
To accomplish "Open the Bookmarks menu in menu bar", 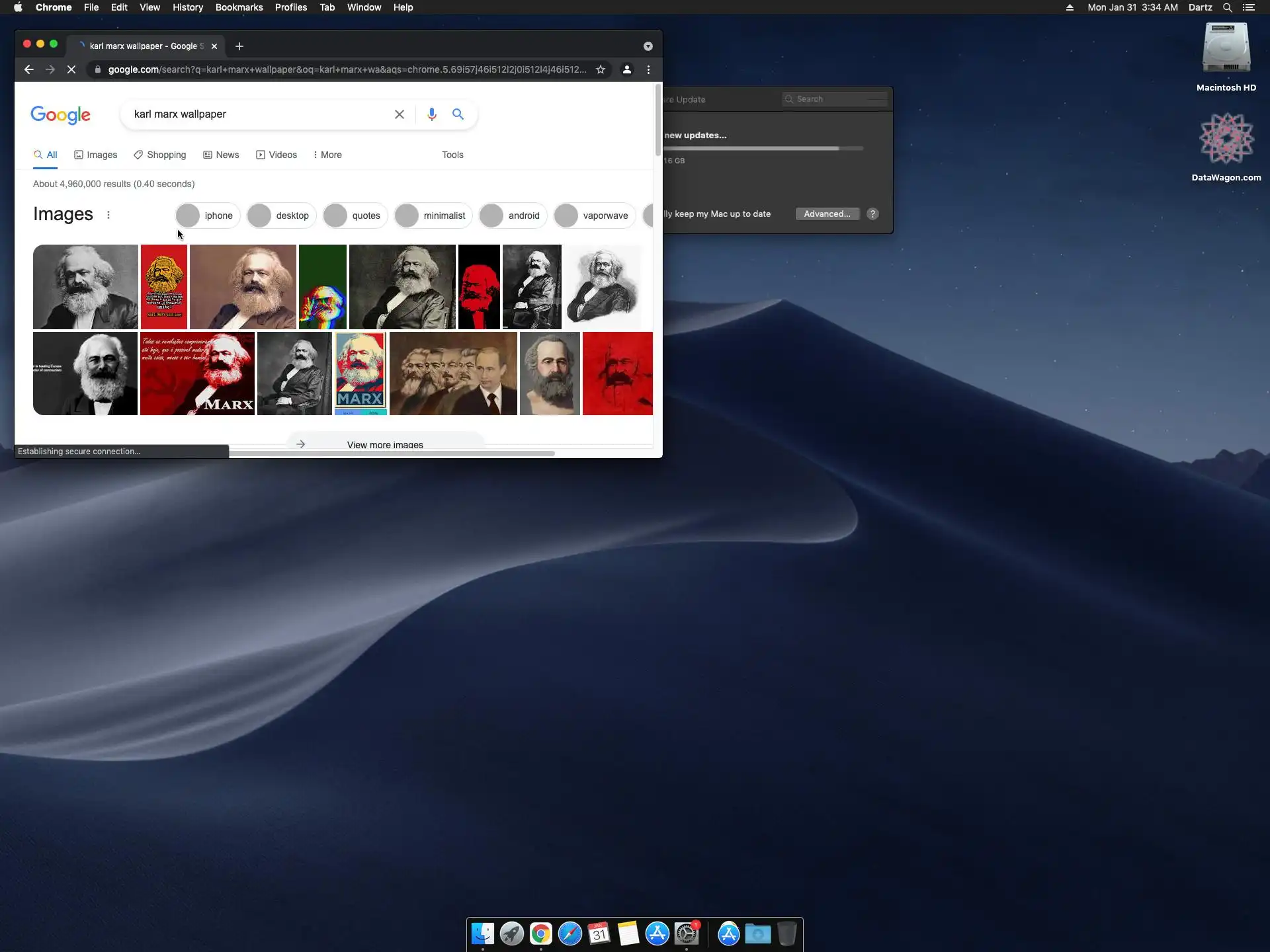I will click(239, 7).
